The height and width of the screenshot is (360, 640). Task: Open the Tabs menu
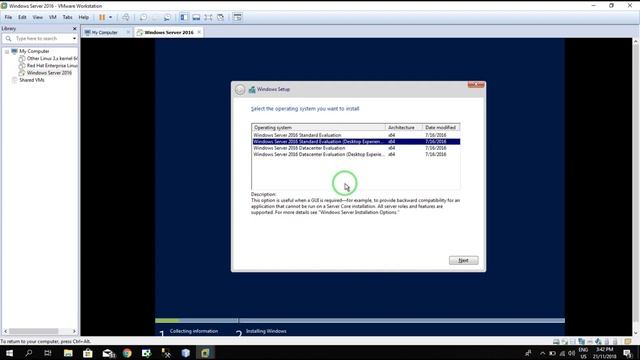click(67, 17)
